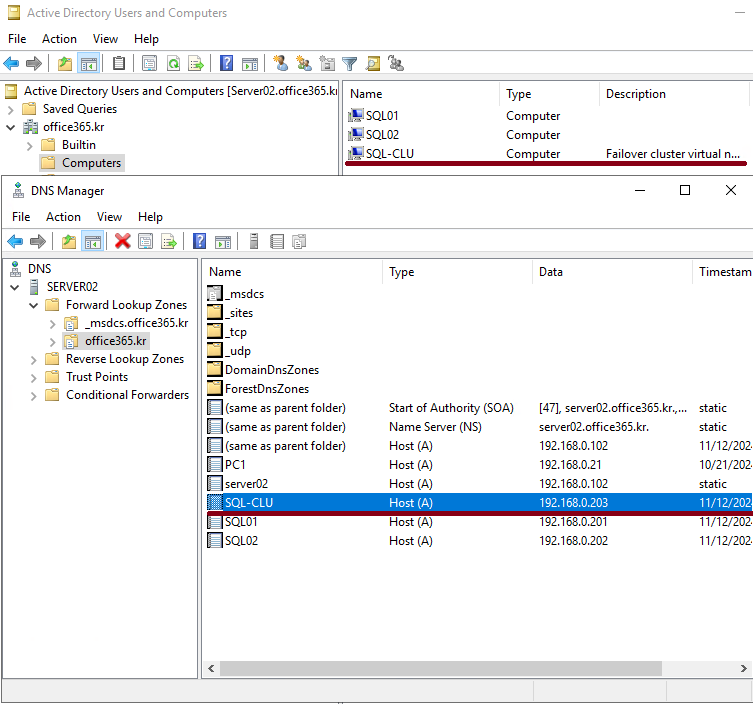
Task: Select SQL01 computer in Active Directory
Action: (382, 116)
